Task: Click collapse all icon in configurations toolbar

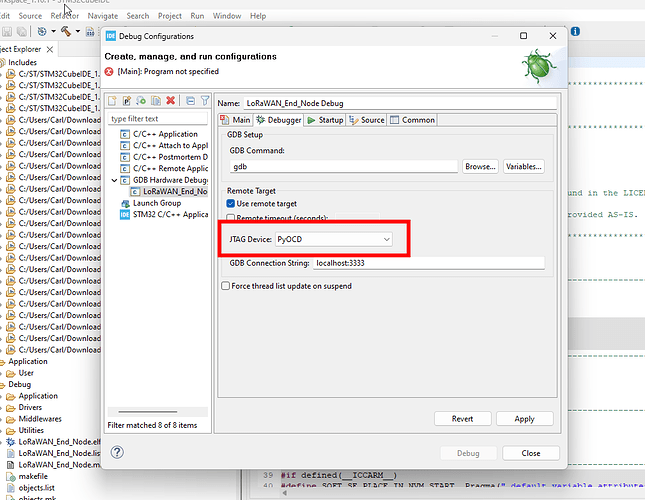Action: click(x=188, y=101)
